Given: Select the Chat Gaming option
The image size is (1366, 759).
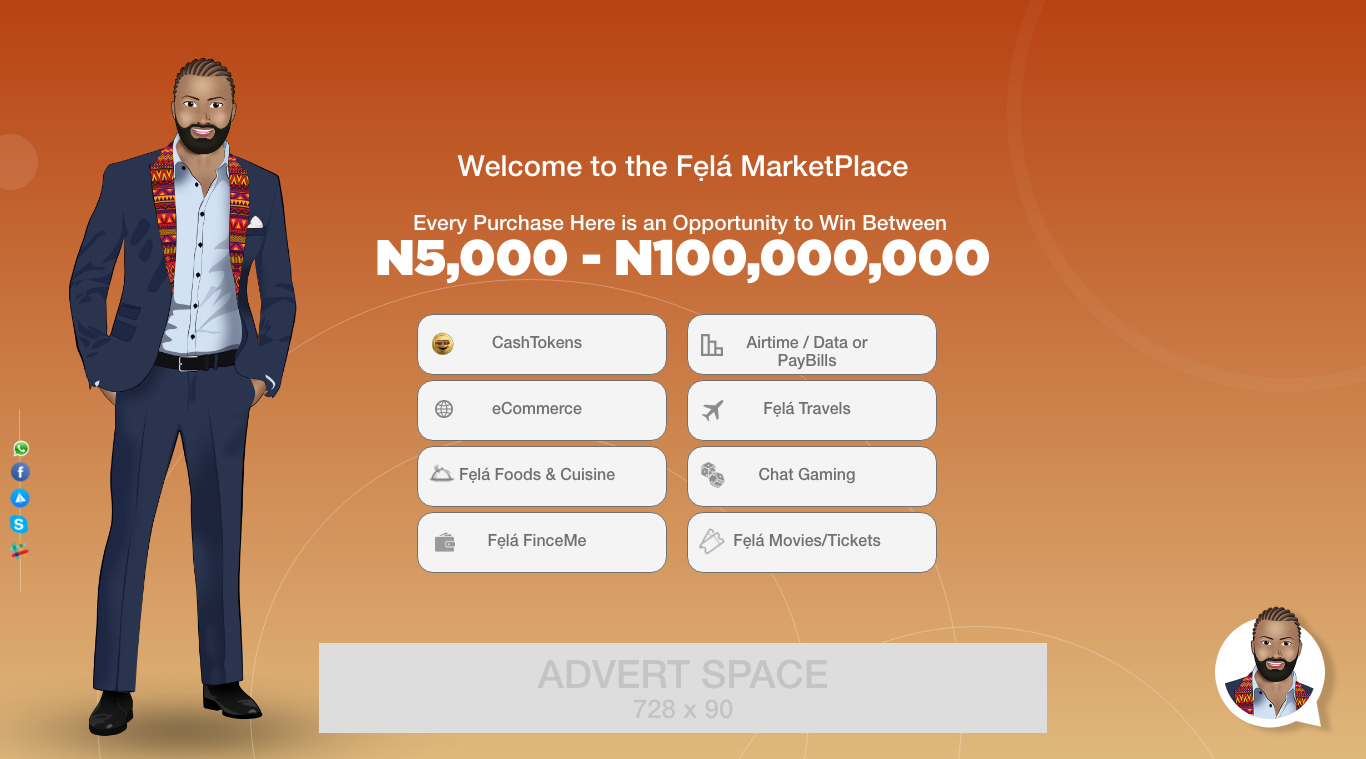Looking at the screenshot, I should [x=812, y=476].
